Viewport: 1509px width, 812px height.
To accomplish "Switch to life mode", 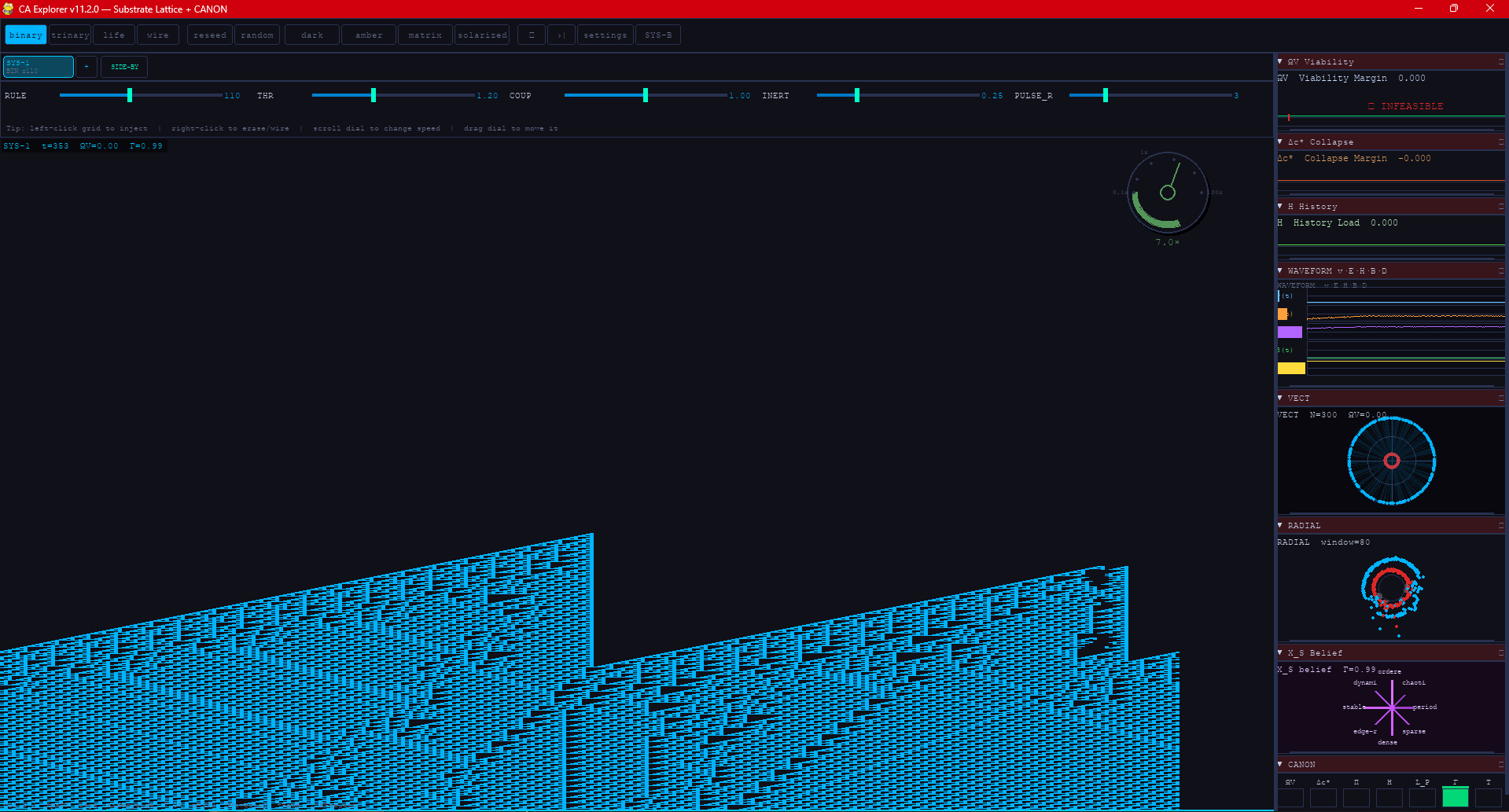I will point(114,35).
